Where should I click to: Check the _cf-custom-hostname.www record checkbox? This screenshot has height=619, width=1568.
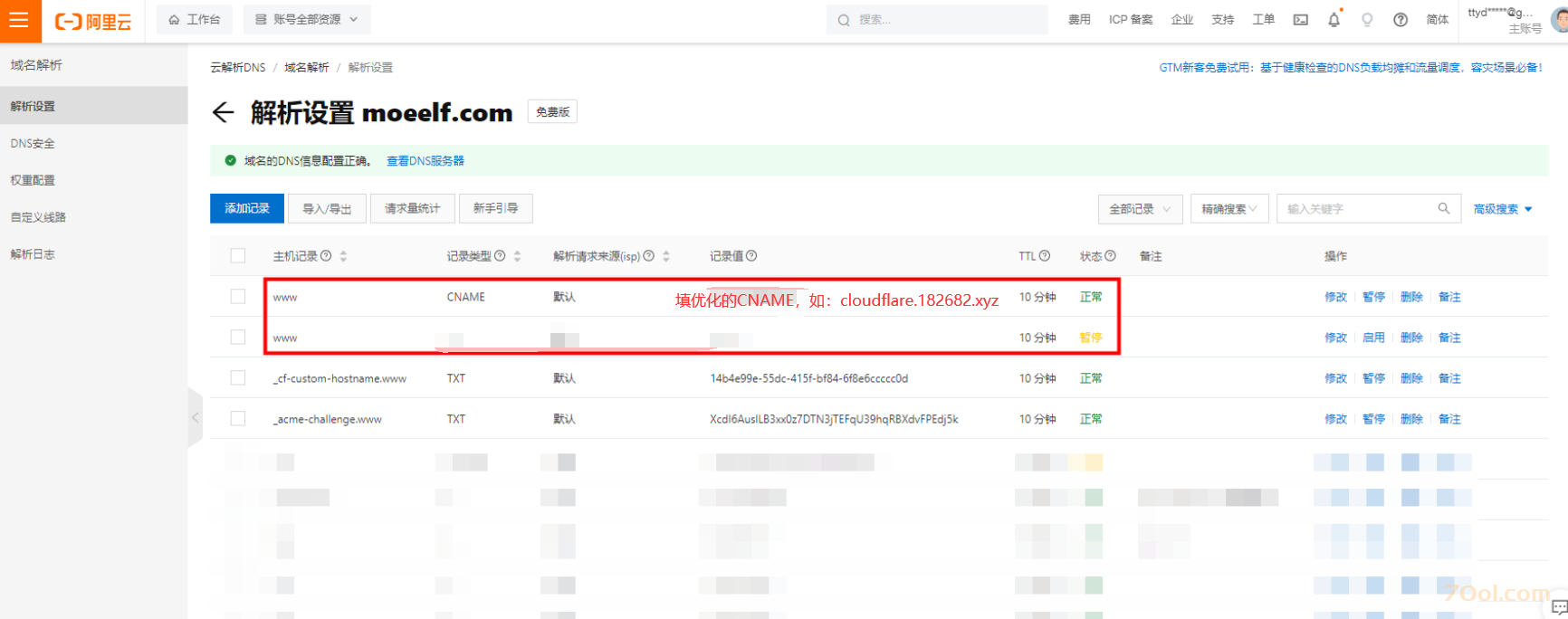(238, 377)
